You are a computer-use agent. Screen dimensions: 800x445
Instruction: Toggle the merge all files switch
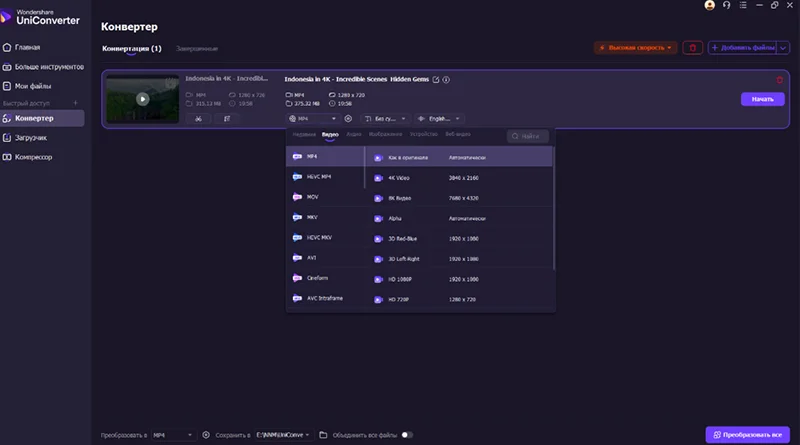pyautogui.click(x=407, y=435)
